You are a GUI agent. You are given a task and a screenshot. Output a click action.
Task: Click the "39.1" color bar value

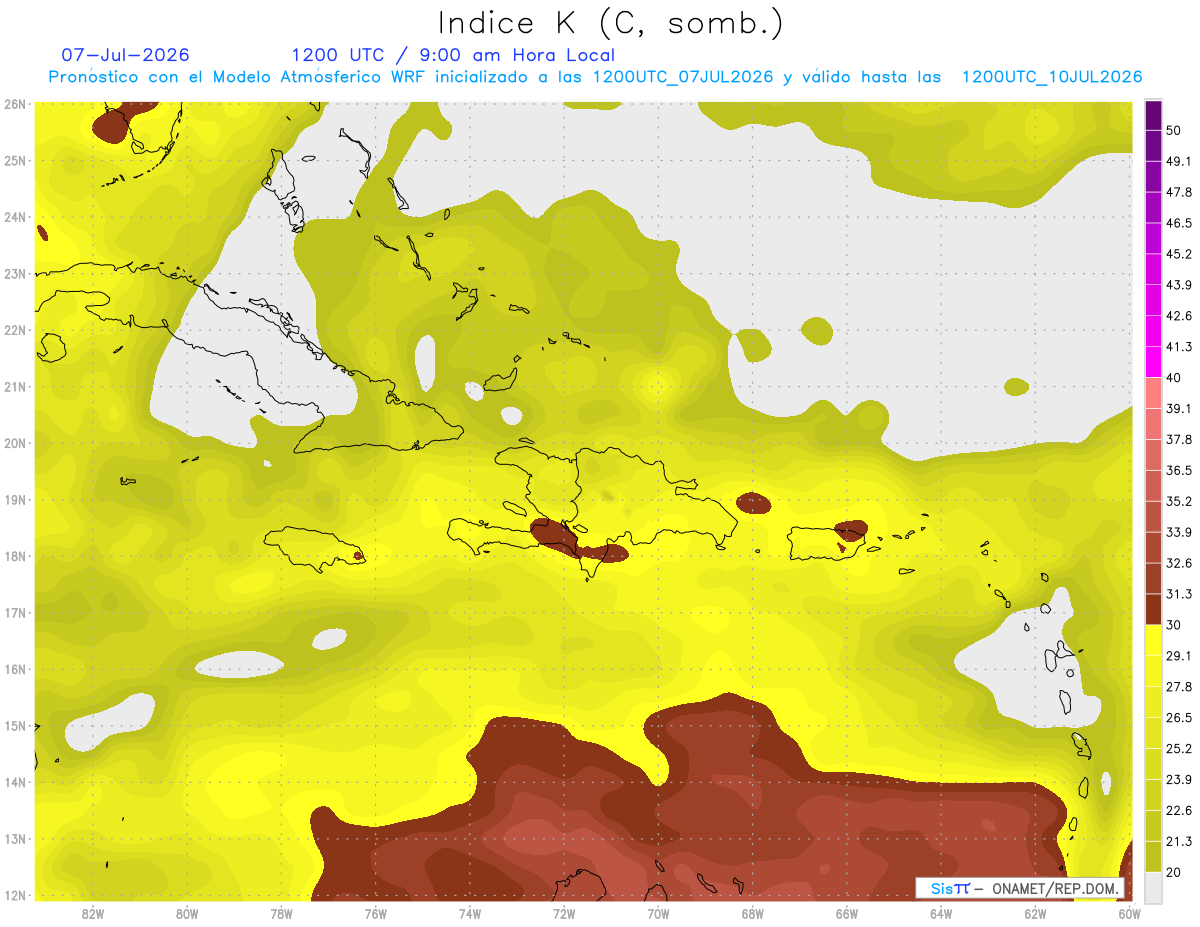click(1179, 408)
